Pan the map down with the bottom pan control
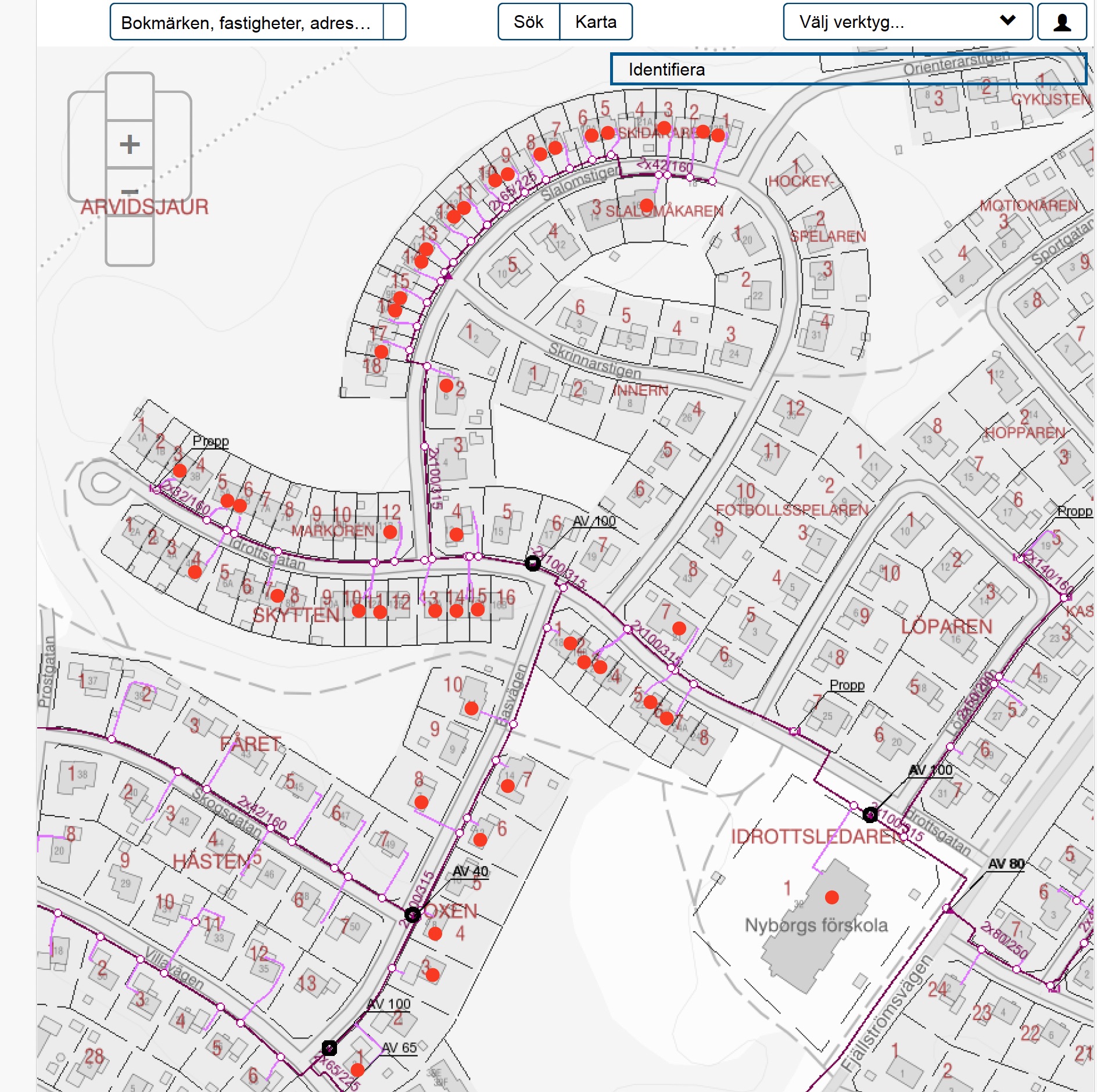The width and height of the screenshot is (1097, 1092). 130,240
